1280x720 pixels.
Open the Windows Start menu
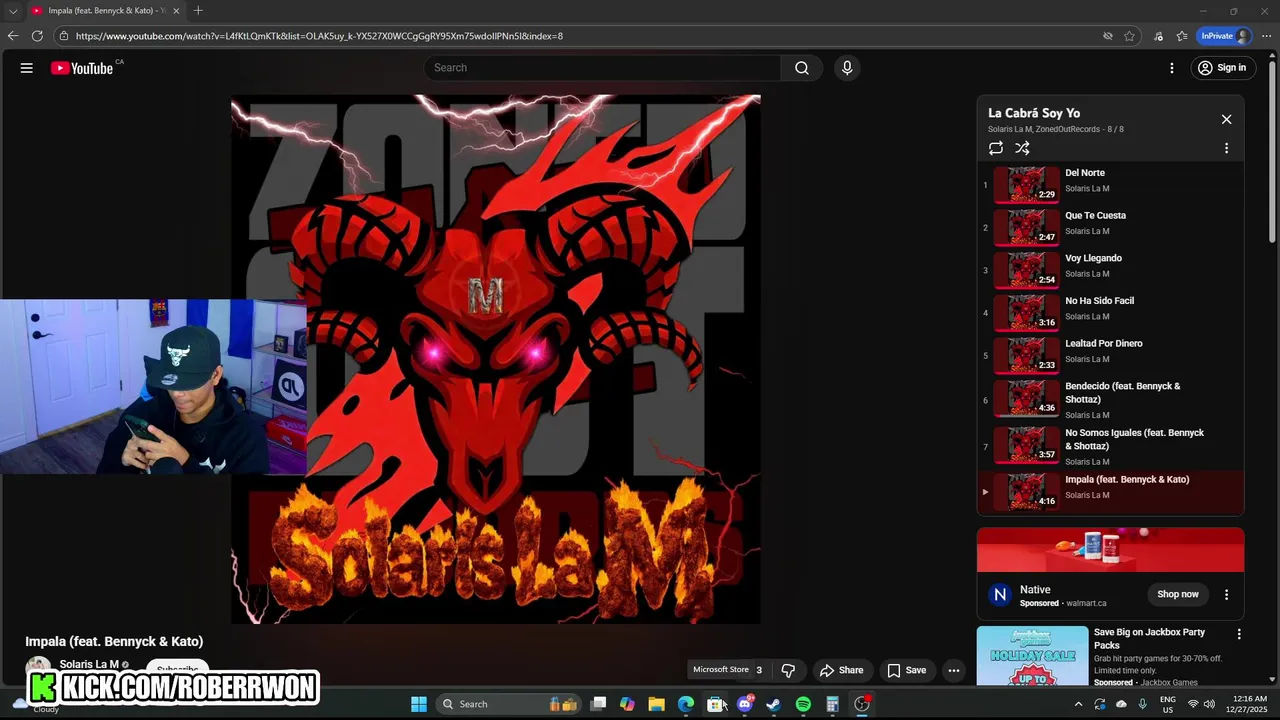tap(419, 704)
